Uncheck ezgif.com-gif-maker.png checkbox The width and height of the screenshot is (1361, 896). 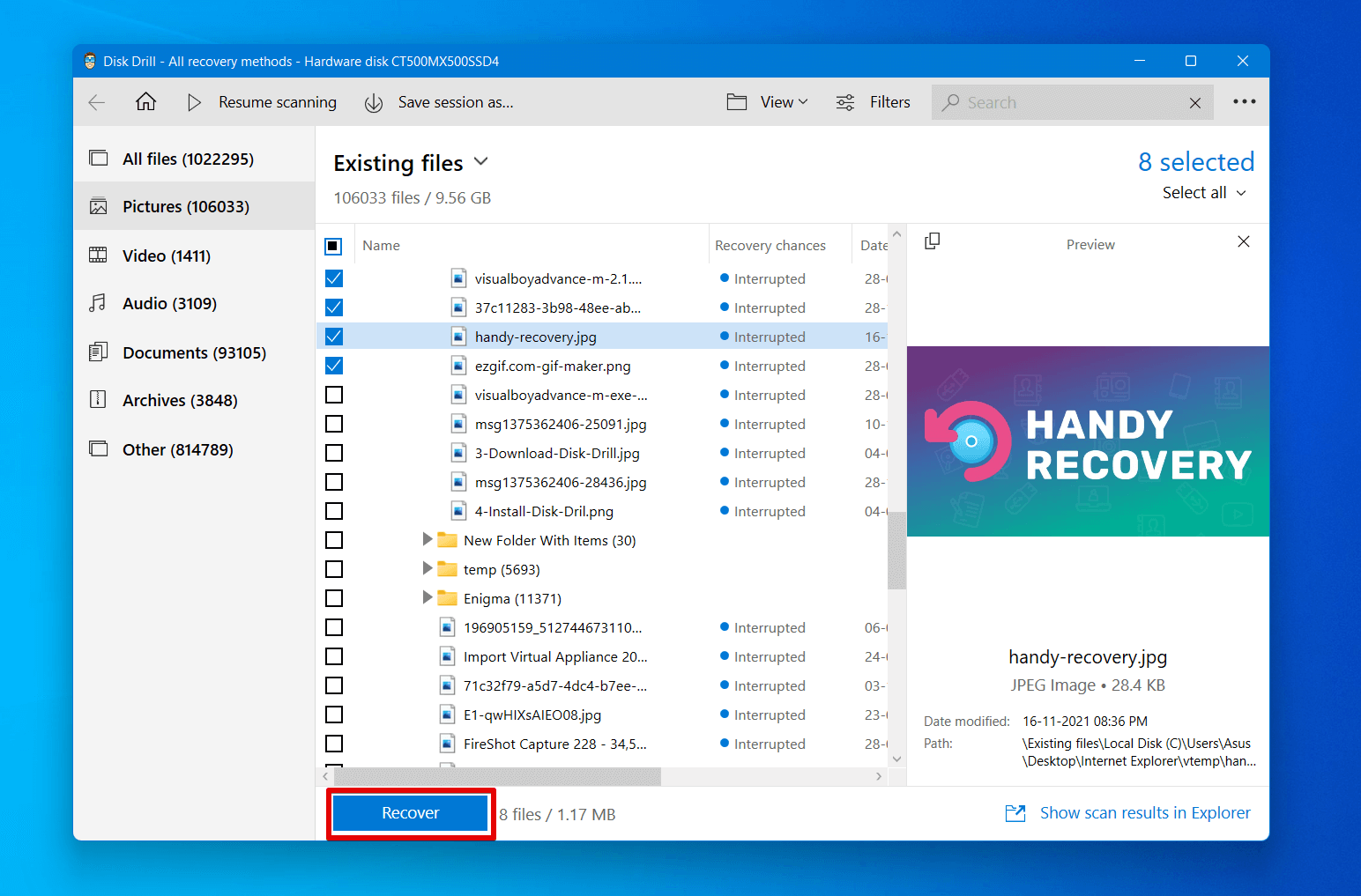334,366
